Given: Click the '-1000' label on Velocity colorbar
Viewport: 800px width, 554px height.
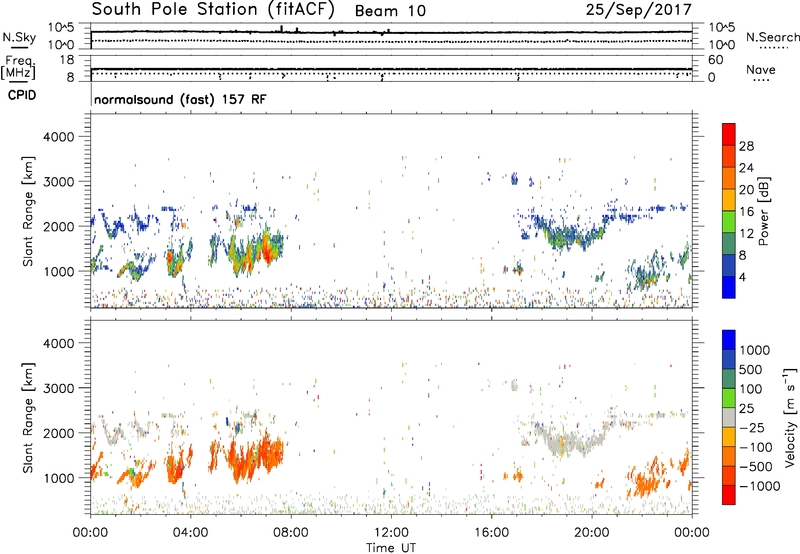Looking at the screenshot, I should pyautogui.click(x=759, y=486).
